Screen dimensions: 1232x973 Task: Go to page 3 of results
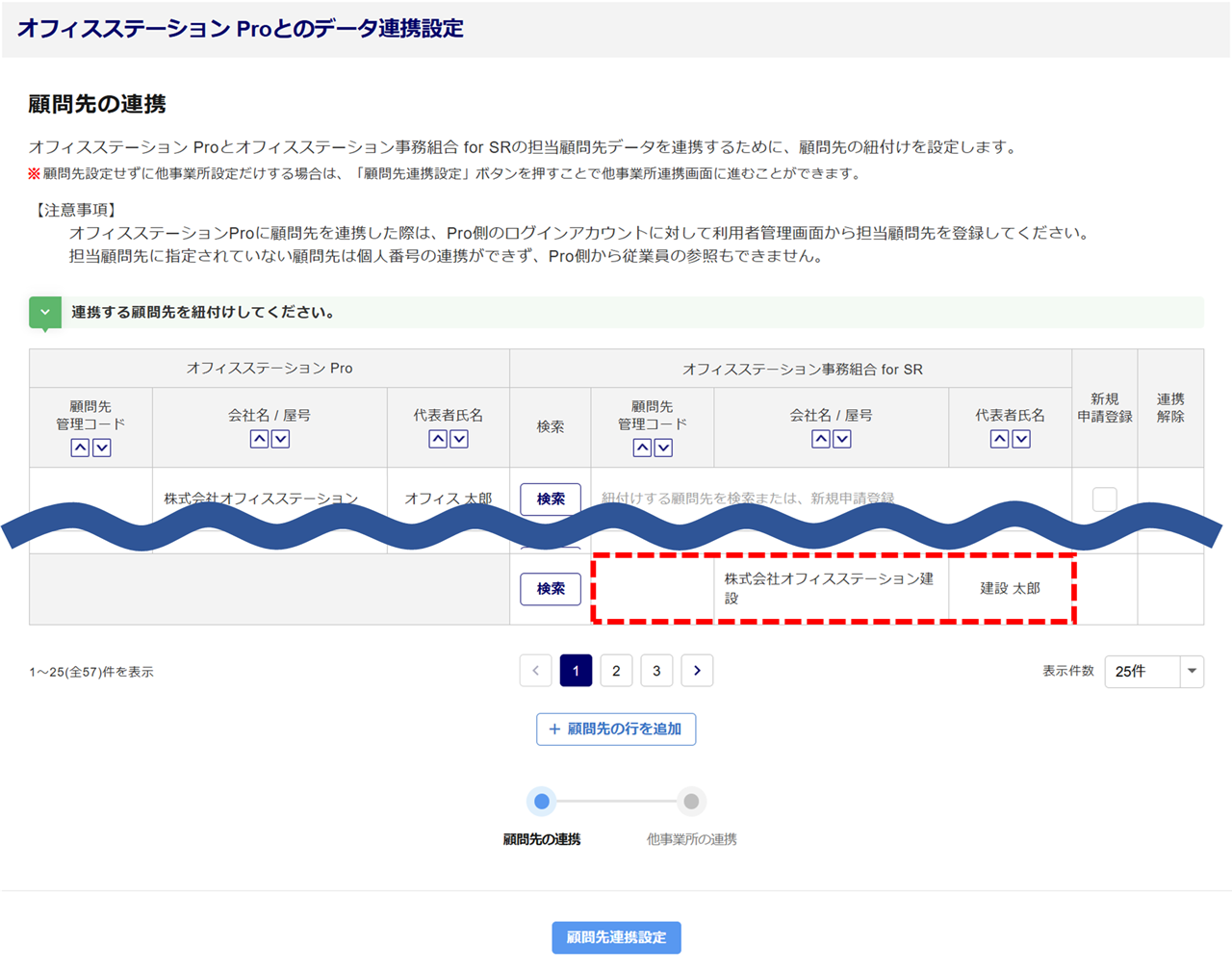(656, 671)
